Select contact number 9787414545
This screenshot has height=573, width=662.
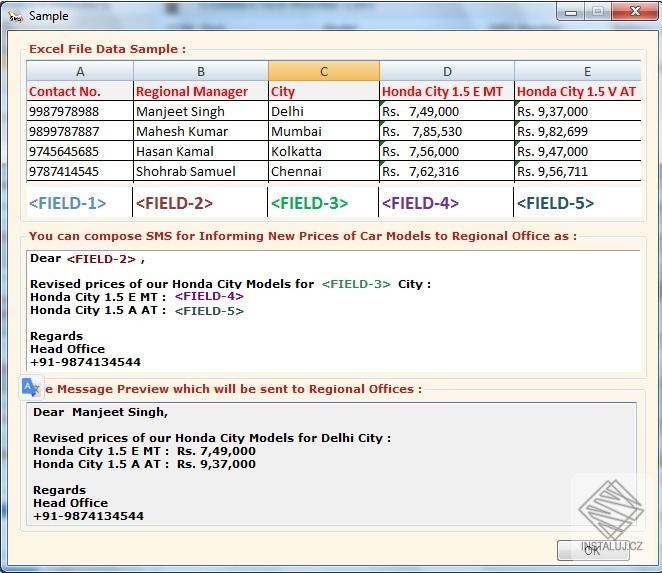pyautogui.click(x=80, y=171)
